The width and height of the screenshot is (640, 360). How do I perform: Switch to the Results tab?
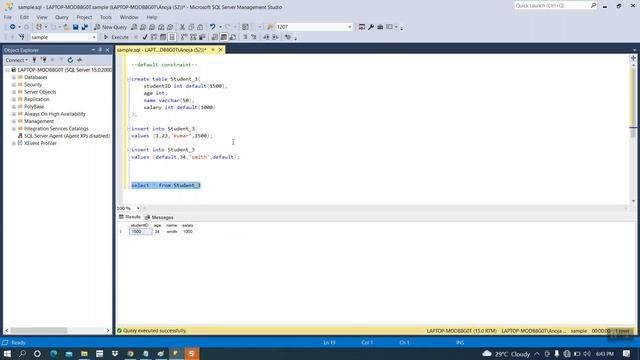[130, 217]
